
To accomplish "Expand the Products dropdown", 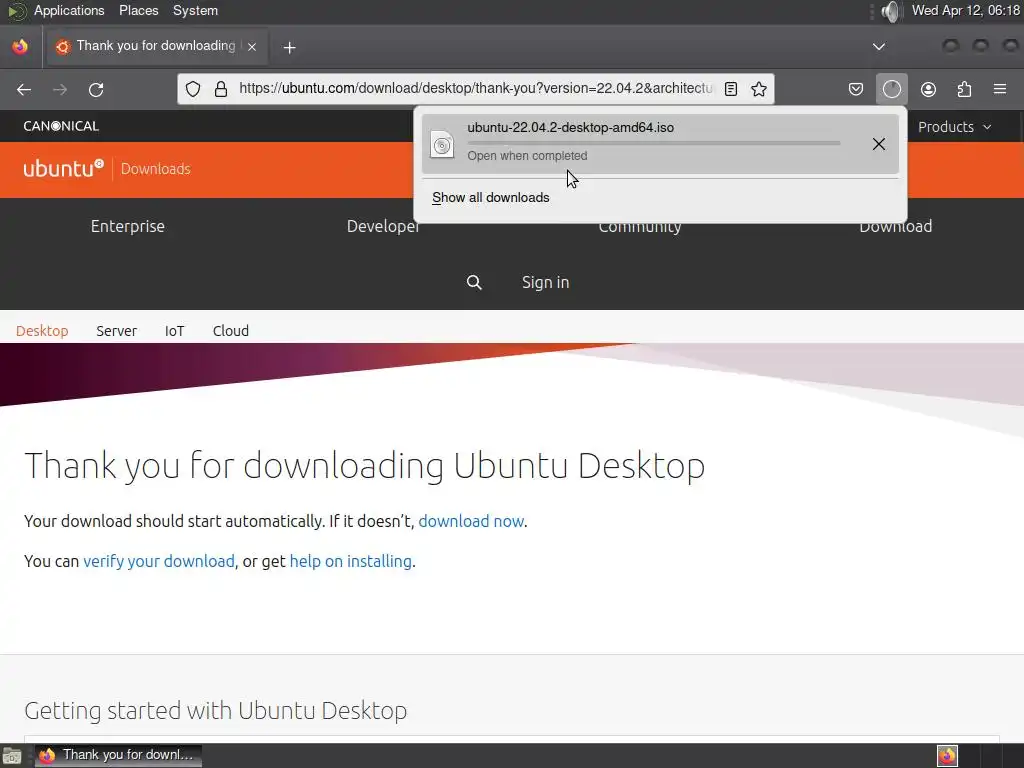I will point(954,127).
